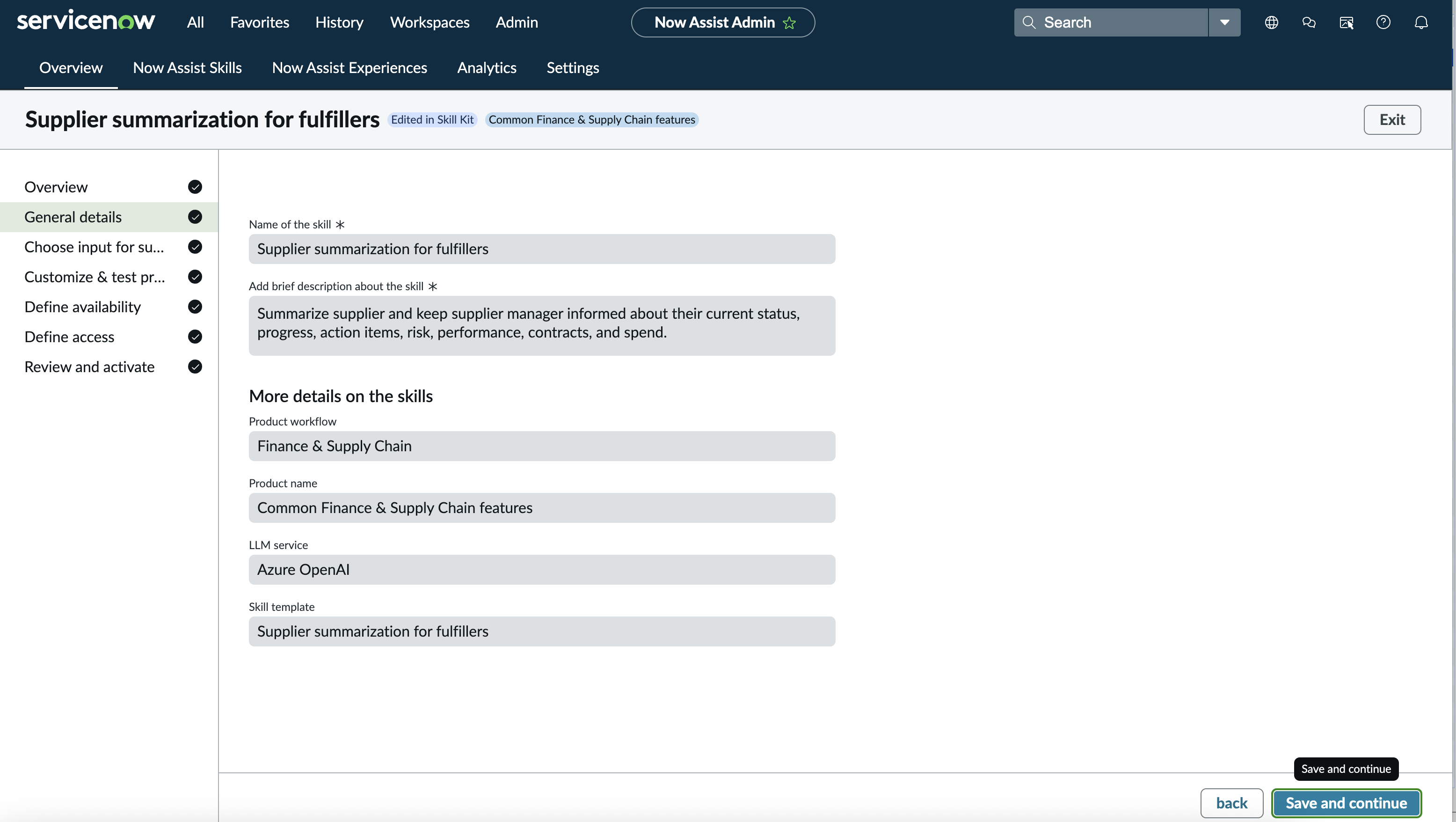Click the Review and activate checkmark
The width and height of the screenshot is (1456, 822).
195,367
